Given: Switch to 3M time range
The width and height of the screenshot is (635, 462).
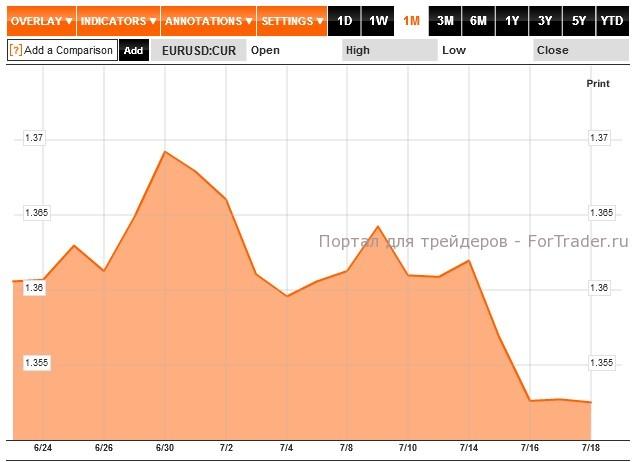Looking at the screenshot, I should 445,20.
